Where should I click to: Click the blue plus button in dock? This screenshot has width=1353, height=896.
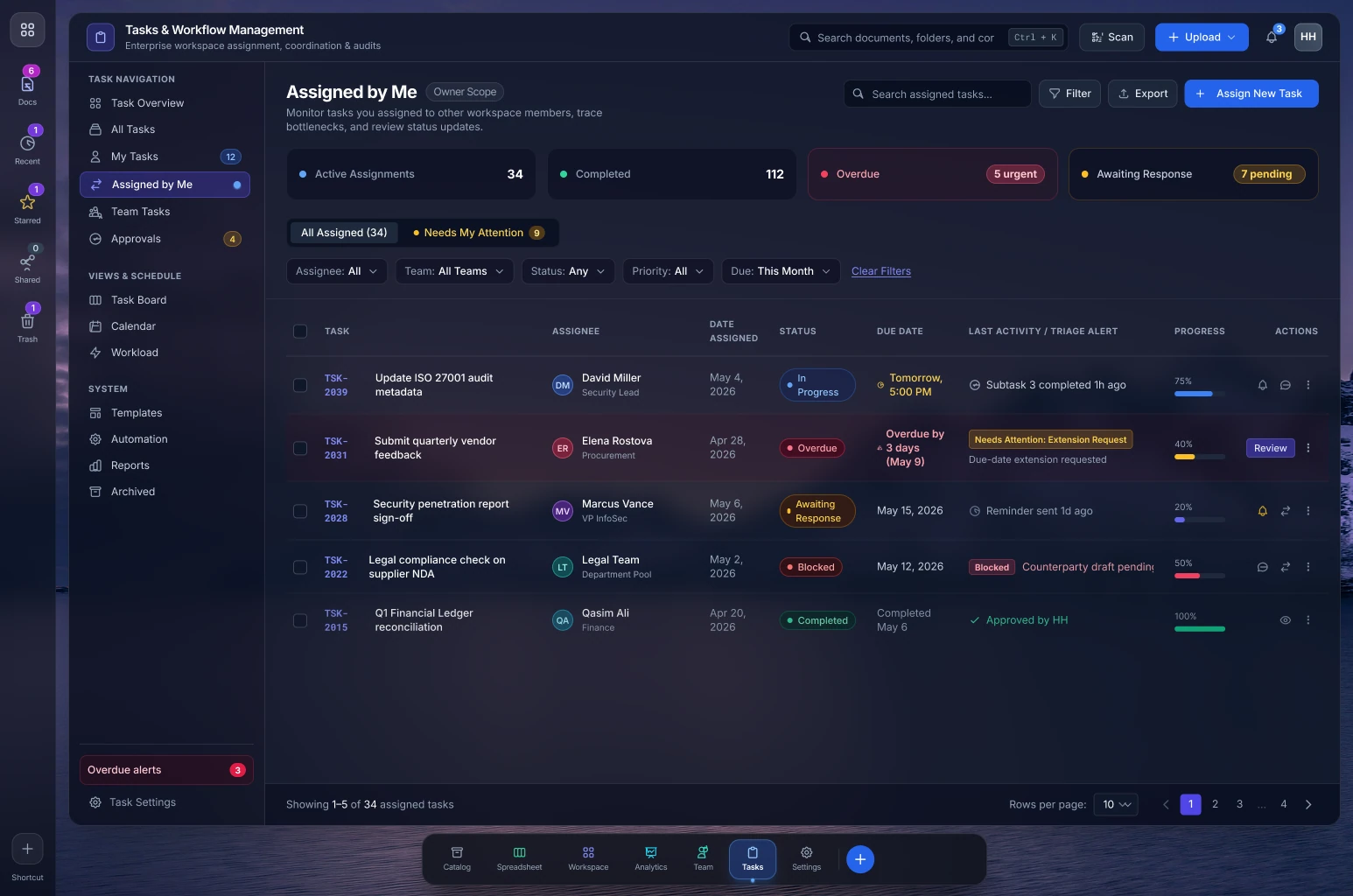point(860,859)
